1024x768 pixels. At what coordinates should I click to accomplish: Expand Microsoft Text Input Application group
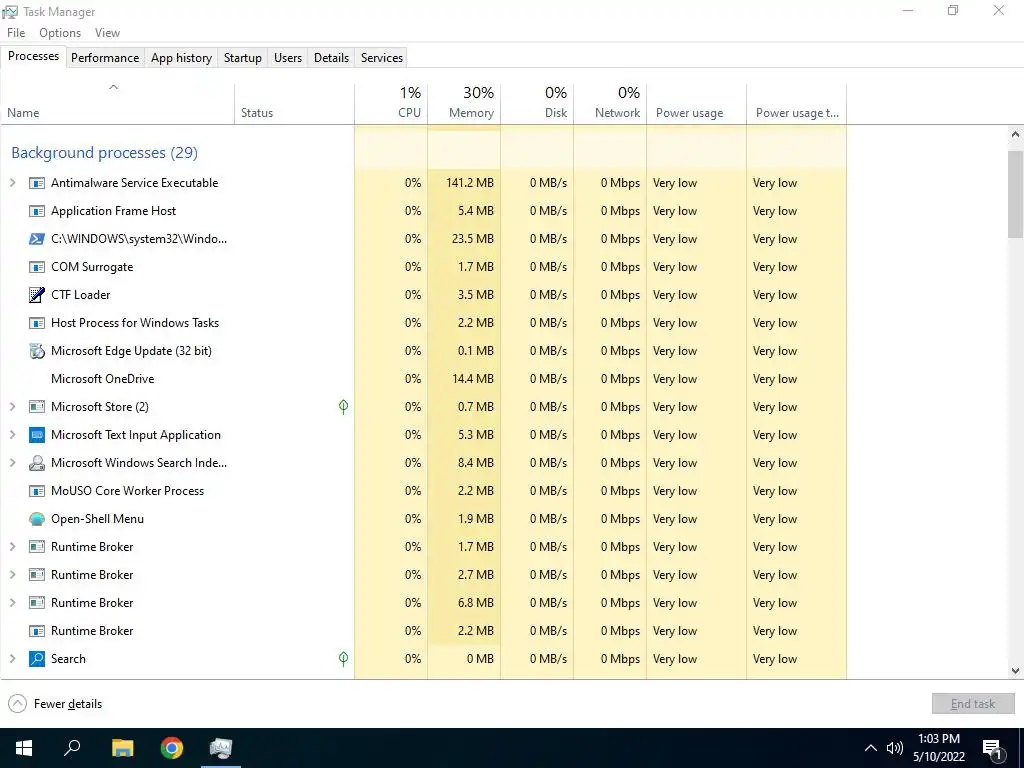click(12, 435)
